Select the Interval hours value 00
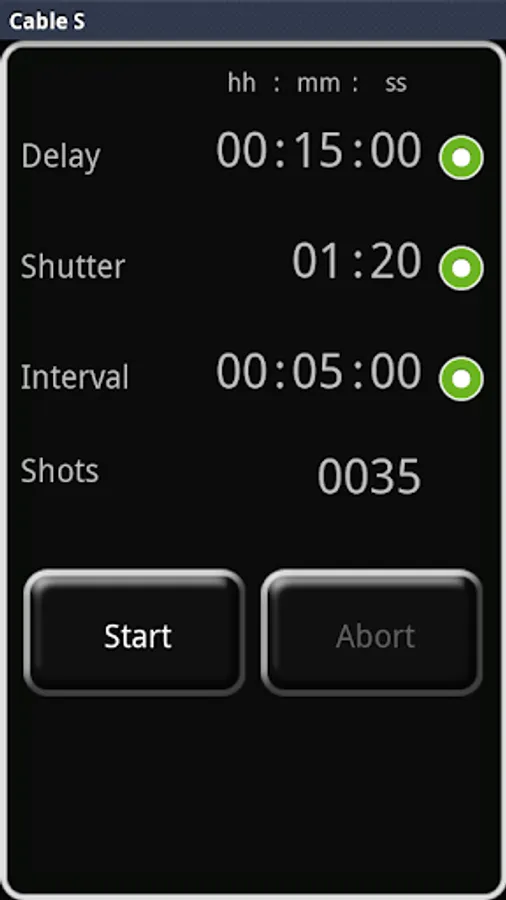 pos(242,371)
